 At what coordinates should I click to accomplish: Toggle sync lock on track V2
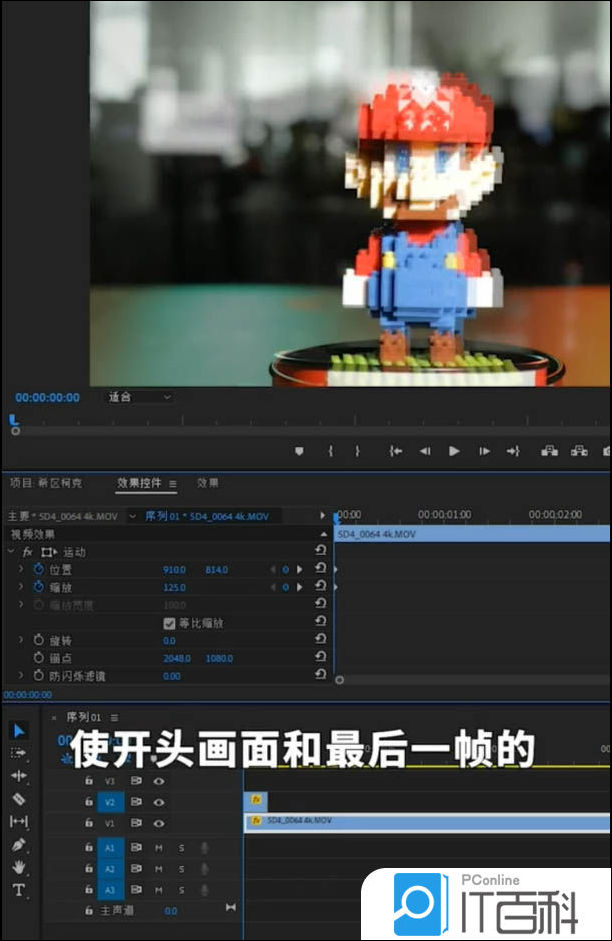click(136, 802)
